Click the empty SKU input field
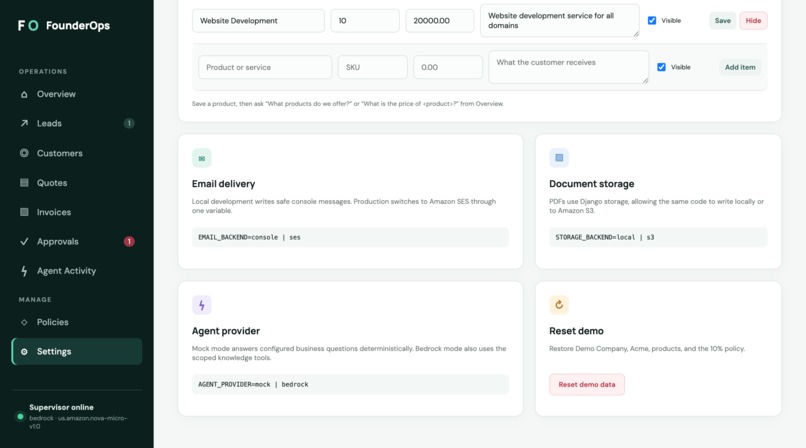This screenshot has width=806, height=448. (373, 67)
